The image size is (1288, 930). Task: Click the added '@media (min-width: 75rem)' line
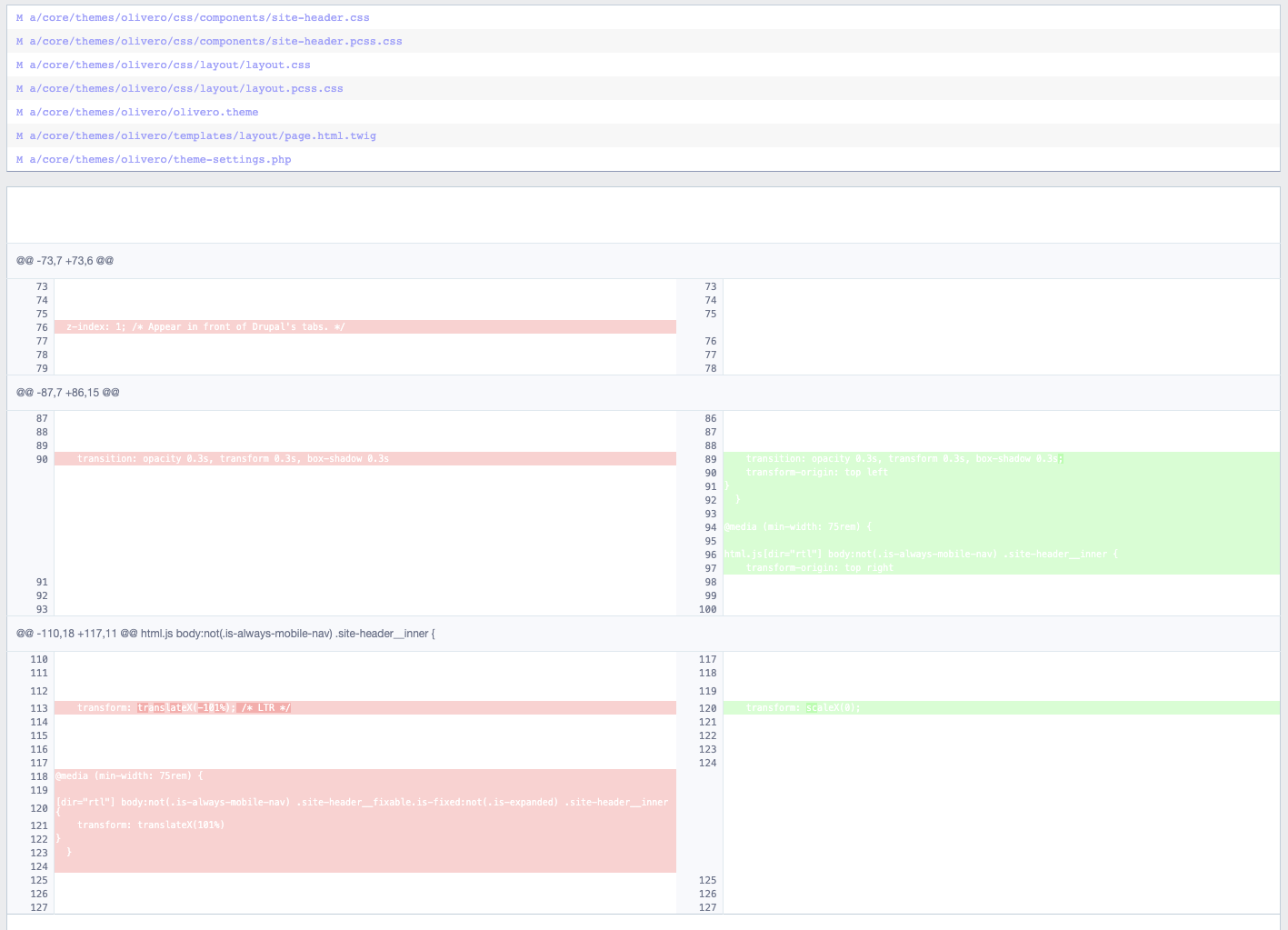tap(1002, 526)
